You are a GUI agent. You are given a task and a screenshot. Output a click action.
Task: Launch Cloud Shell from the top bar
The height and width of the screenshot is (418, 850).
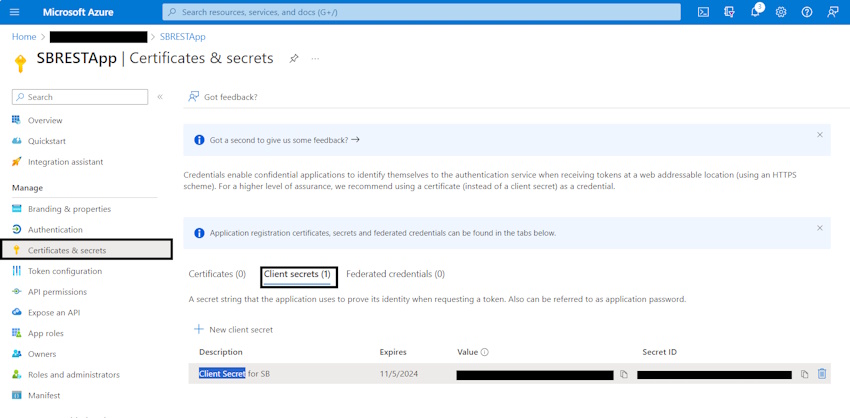tap(703, 12)
